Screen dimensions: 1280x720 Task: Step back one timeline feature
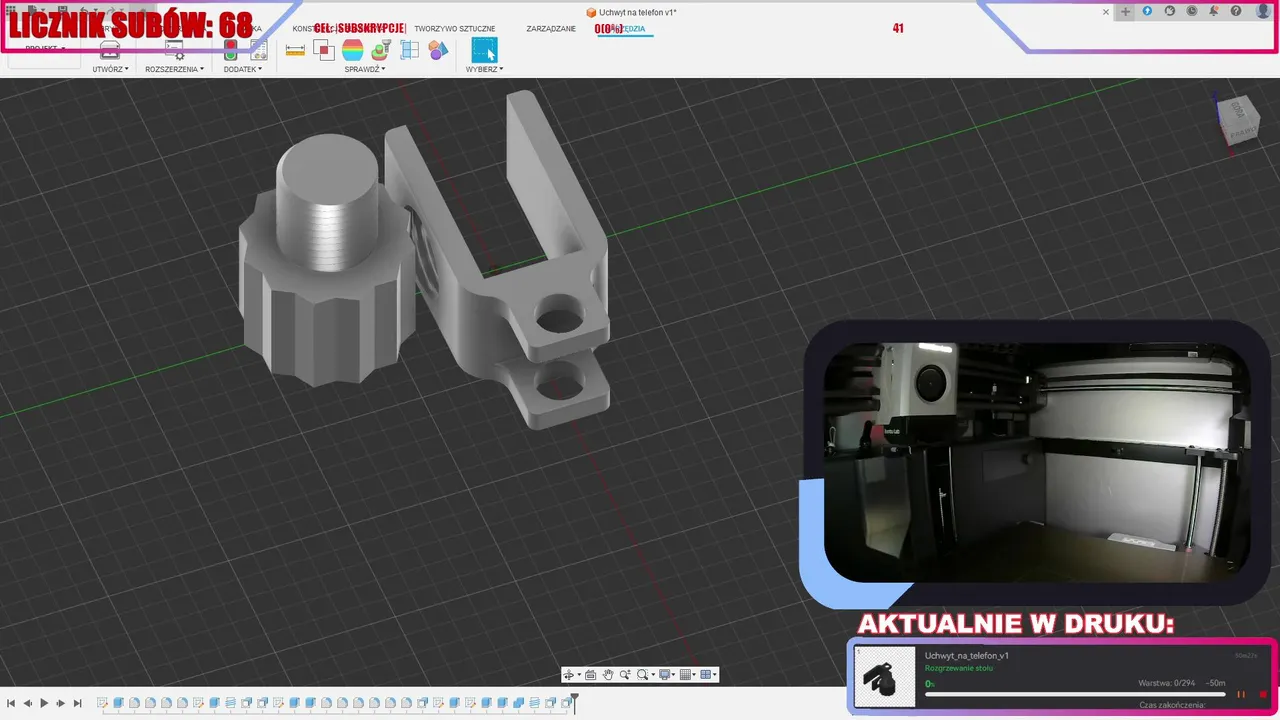click(x=28, y=704)
